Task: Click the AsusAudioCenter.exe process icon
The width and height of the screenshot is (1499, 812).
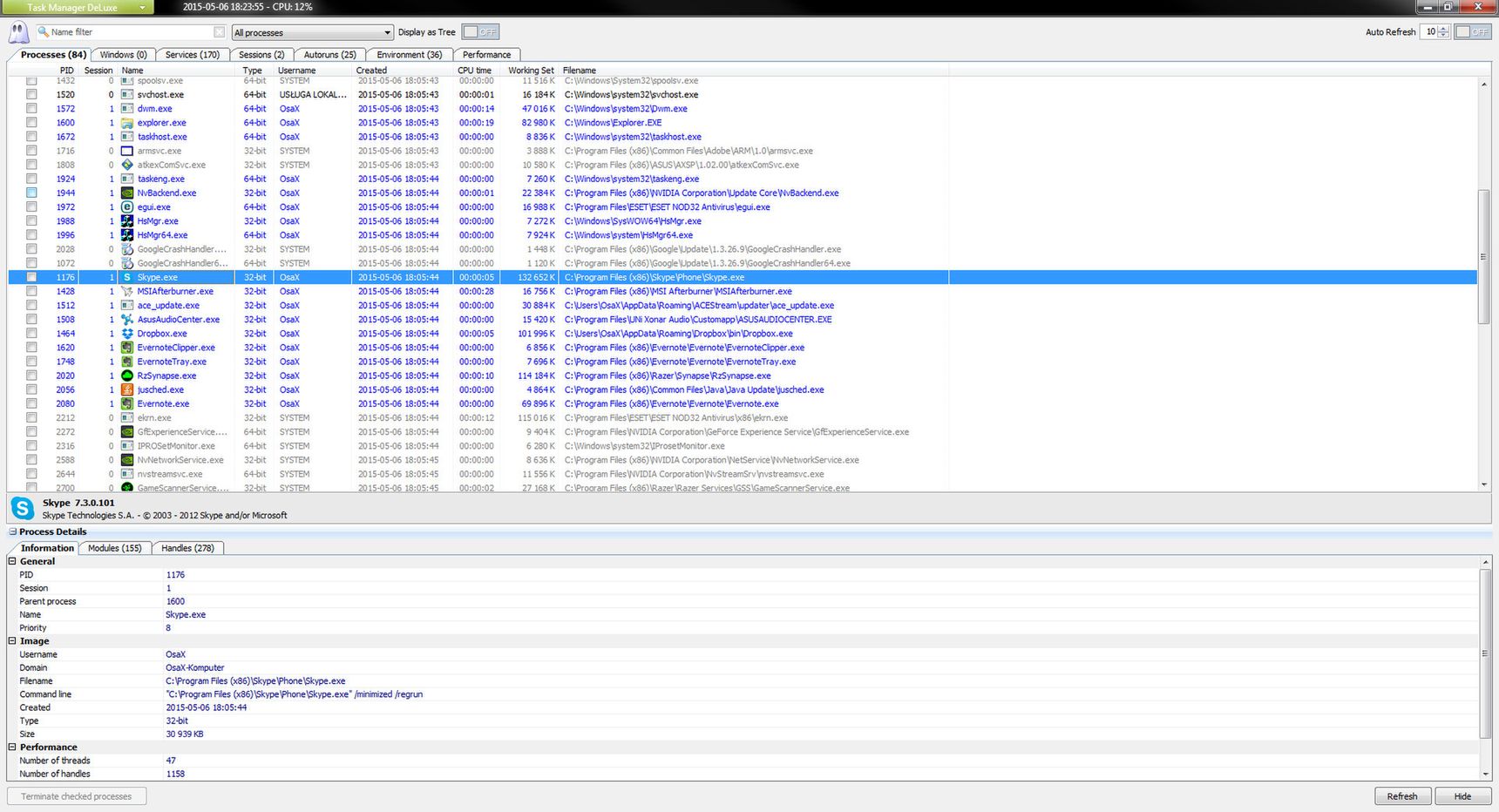Action: coord(127,320)
